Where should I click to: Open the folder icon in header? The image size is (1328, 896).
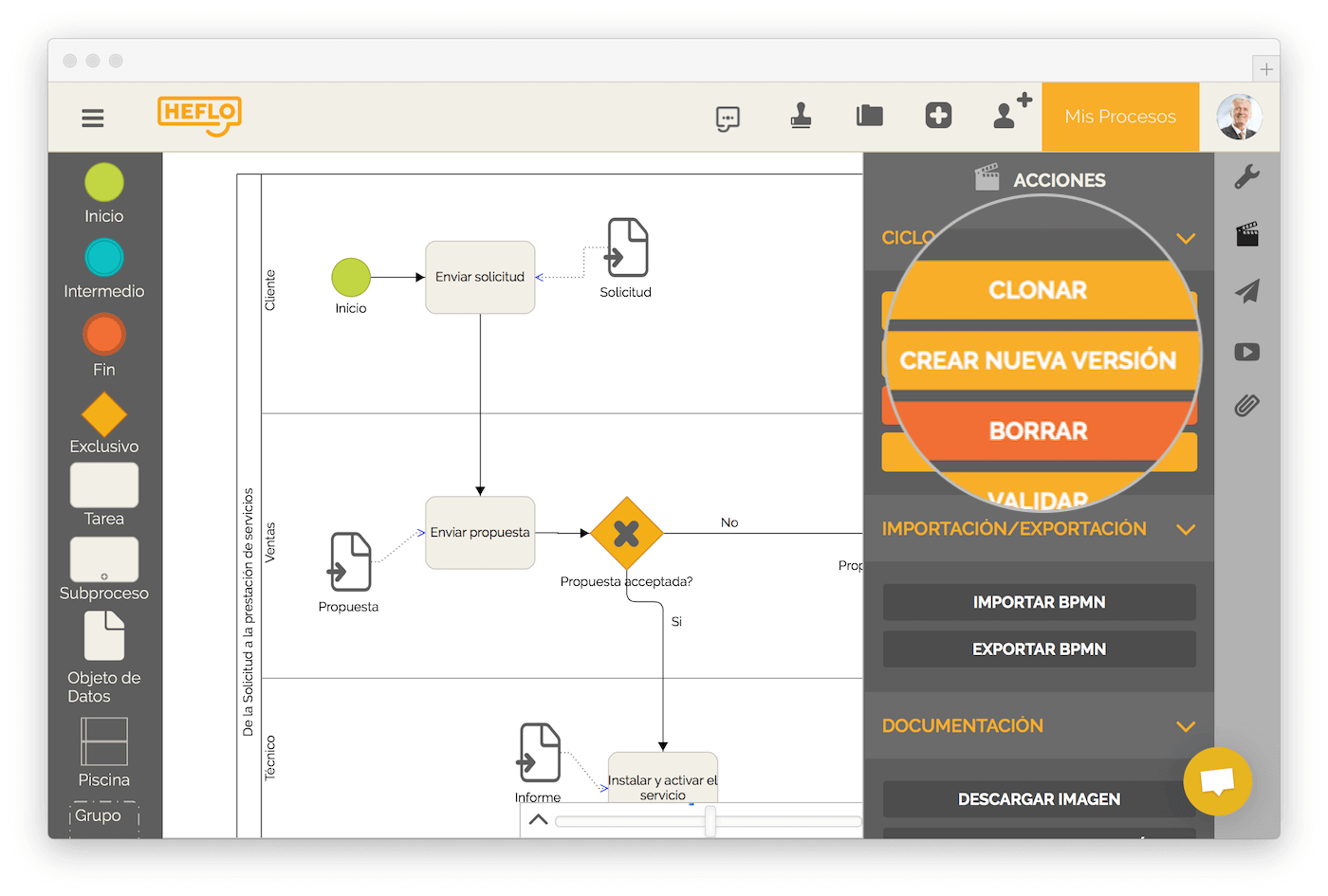point(870,116)
